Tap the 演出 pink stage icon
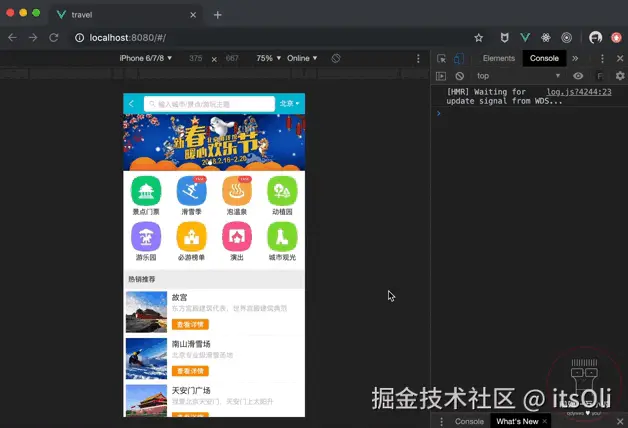The width and height of the screenshot is (628, 428). [237, 237]
